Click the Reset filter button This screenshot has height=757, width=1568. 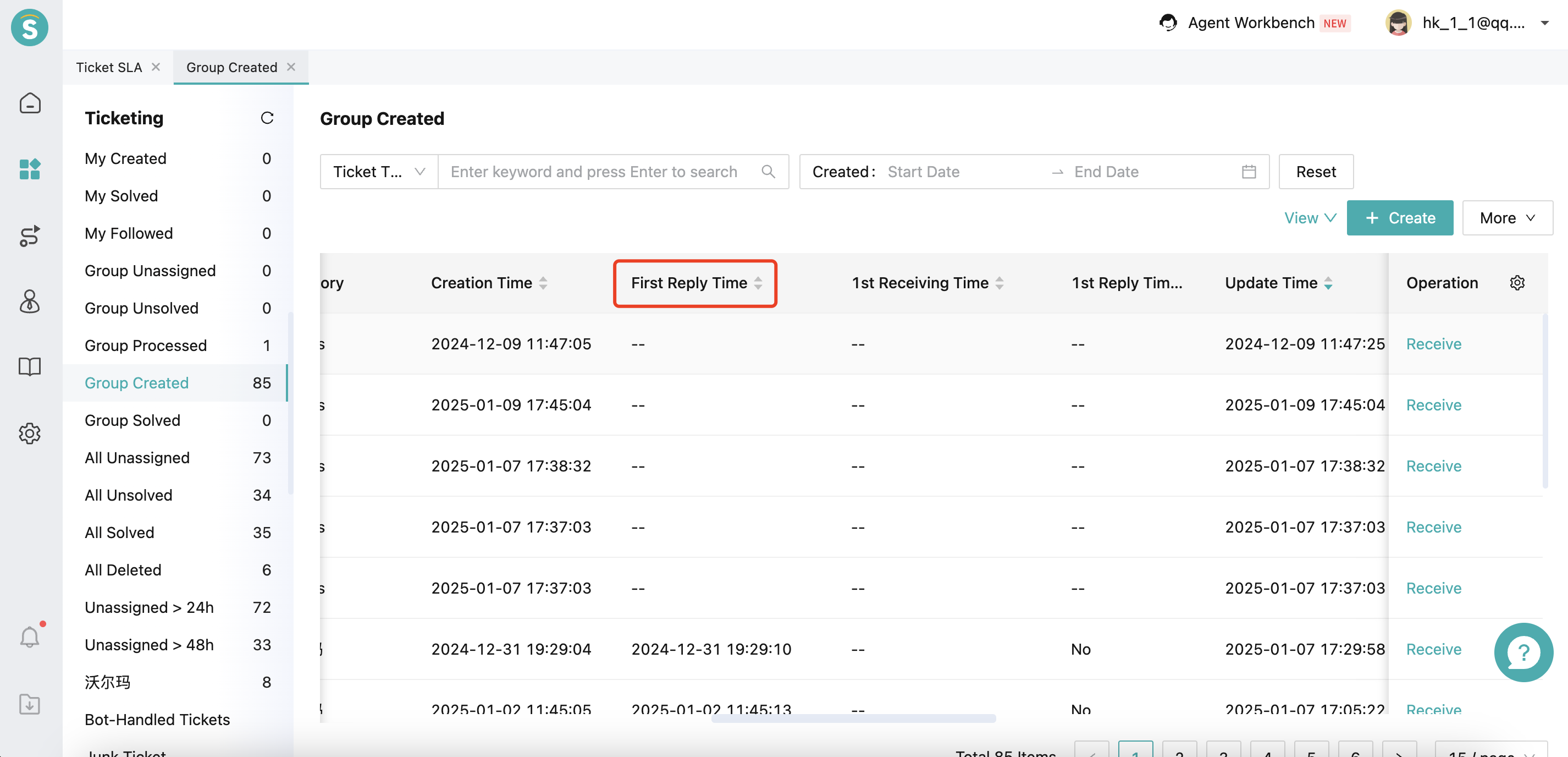tap(1316, 172)
